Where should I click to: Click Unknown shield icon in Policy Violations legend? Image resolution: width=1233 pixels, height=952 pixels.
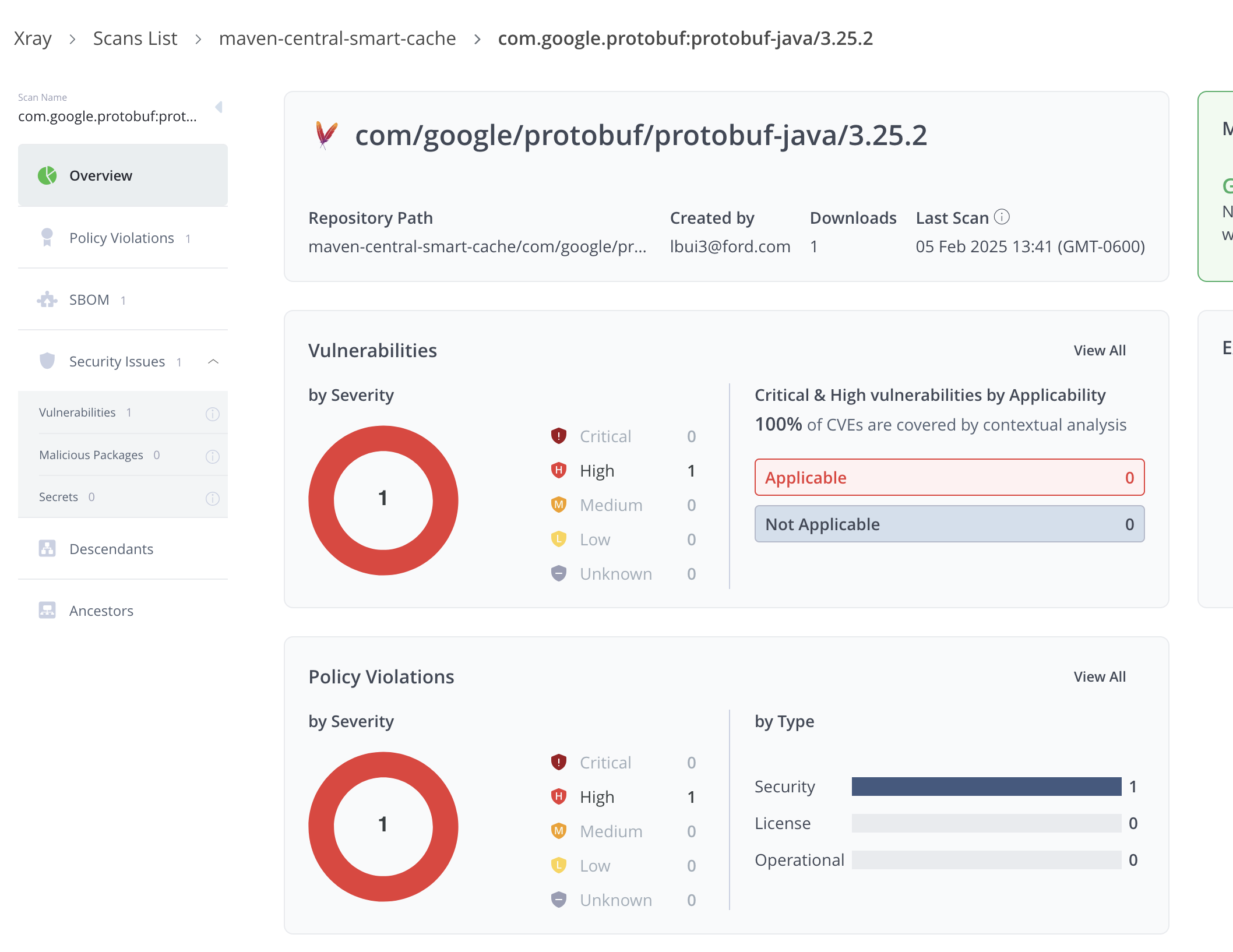click(559, 900)
